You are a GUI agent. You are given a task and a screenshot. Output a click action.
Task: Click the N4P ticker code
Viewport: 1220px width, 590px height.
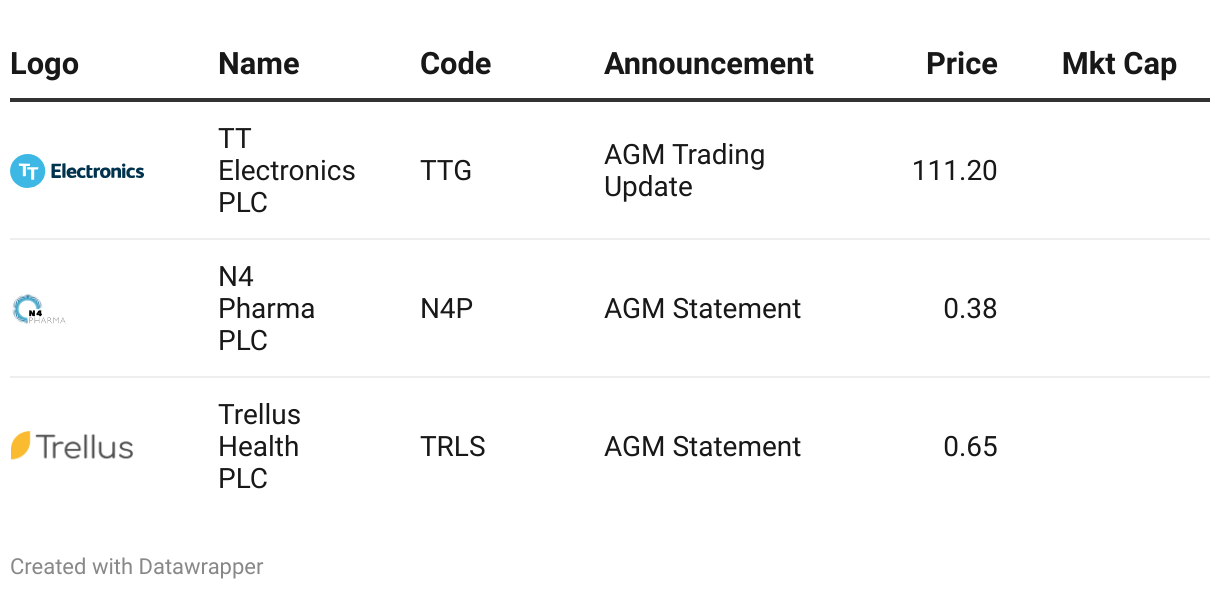446,309
